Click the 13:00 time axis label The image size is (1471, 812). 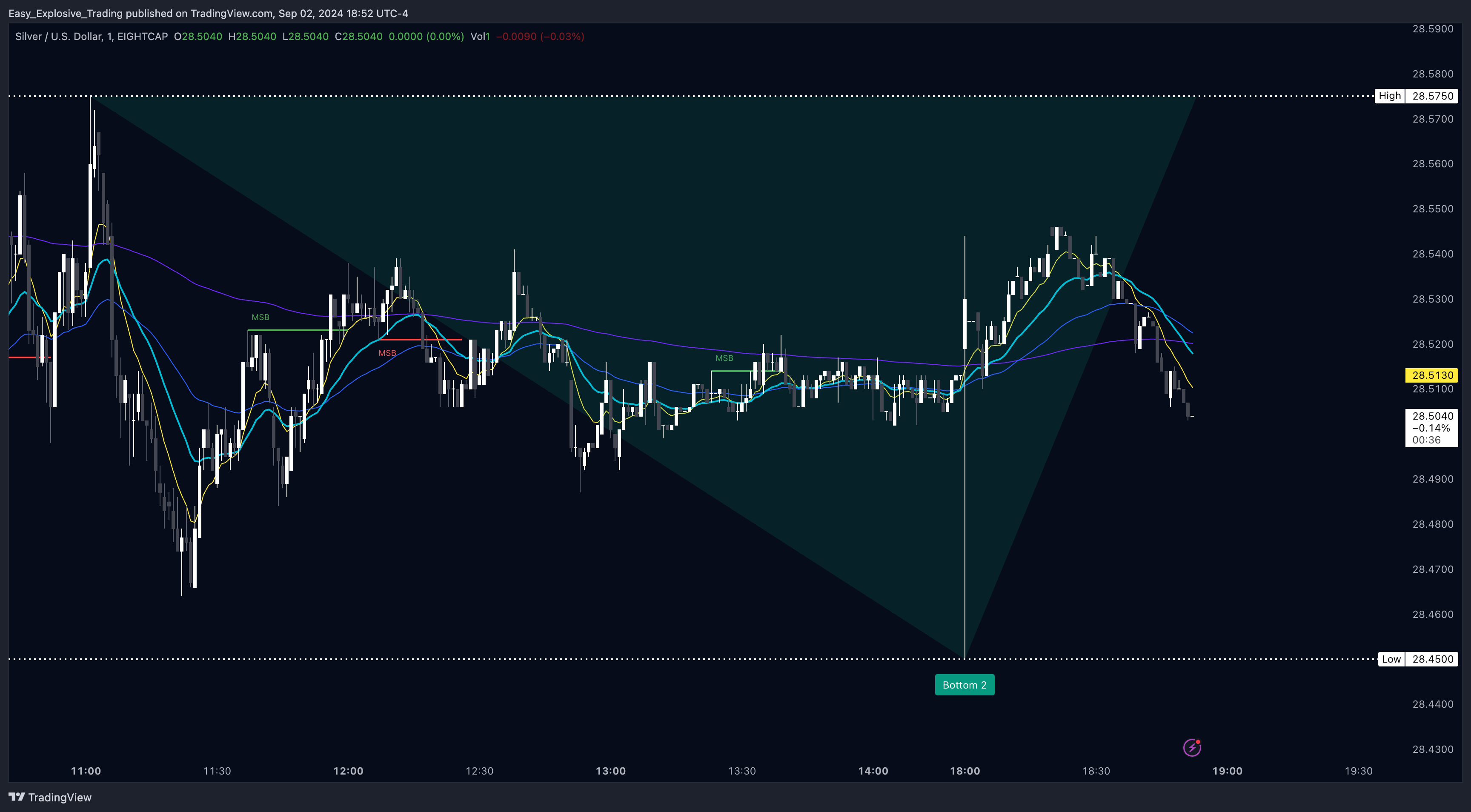point(610,771)
